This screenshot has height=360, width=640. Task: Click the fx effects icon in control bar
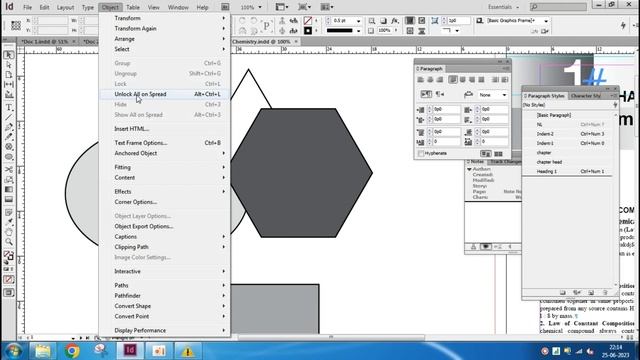pyautogui.click(x=395, y=20)
